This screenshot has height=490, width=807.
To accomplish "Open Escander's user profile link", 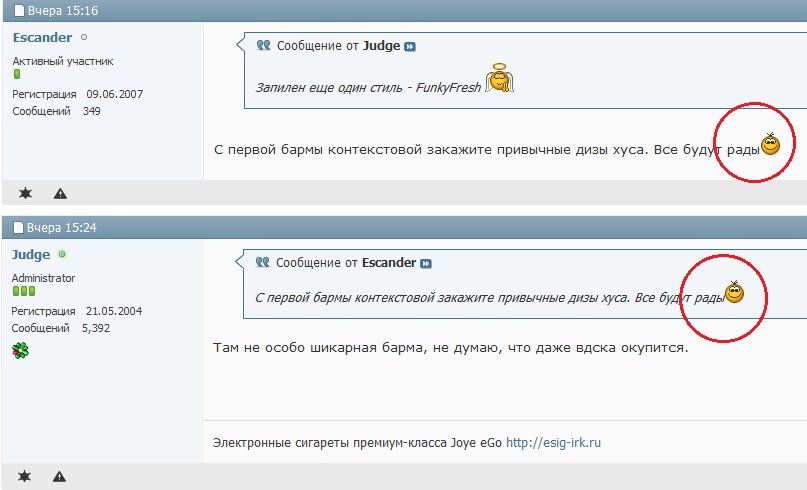I will (x=42, y=38).
